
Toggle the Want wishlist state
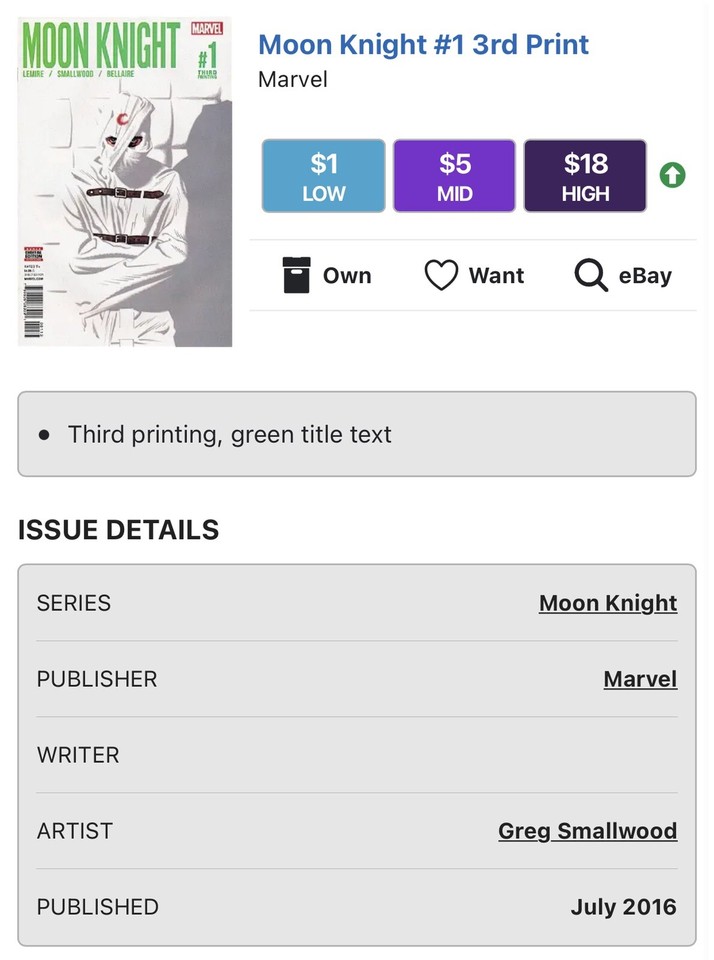[x=473, y=275]
